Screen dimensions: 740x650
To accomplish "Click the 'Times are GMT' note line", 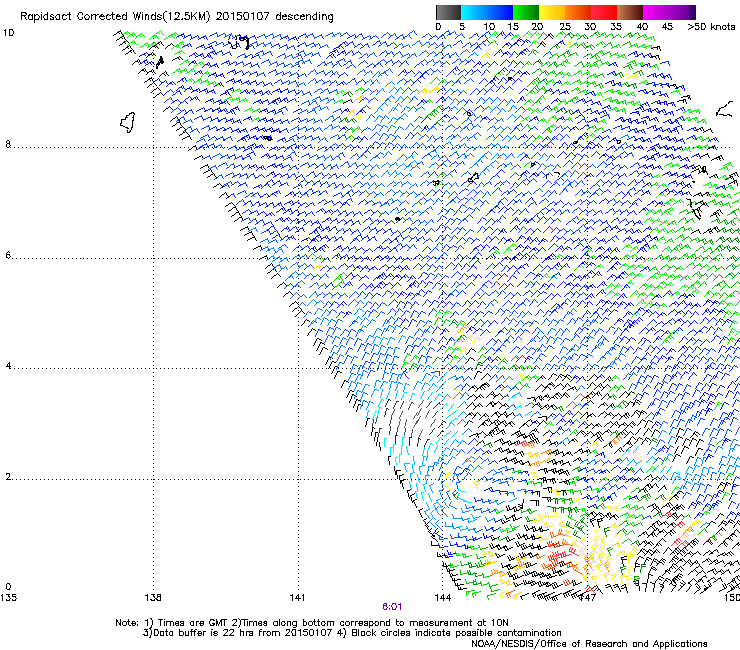I will 312,623.
